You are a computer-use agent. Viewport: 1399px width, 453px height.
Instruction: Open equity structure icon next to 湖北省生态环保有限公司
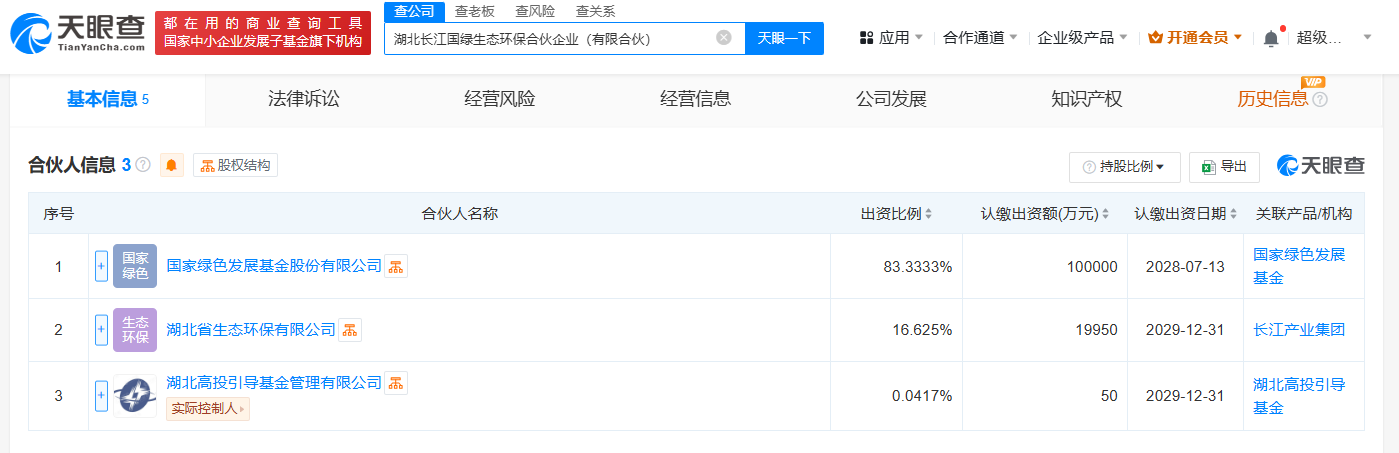(x=350, y=330)
